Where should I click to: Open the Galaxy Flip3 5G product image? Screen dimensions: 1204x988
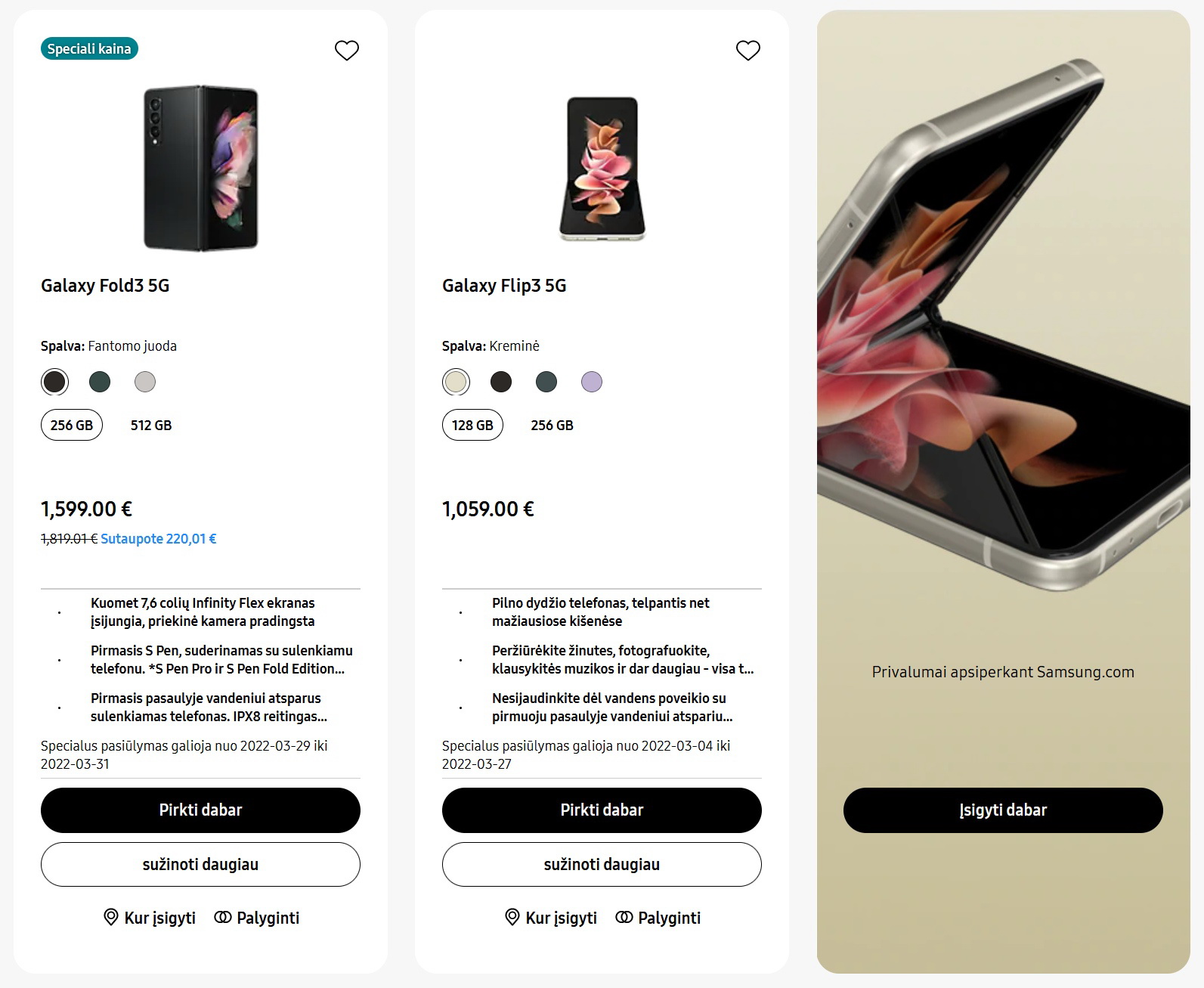click(x=602, y=169)
